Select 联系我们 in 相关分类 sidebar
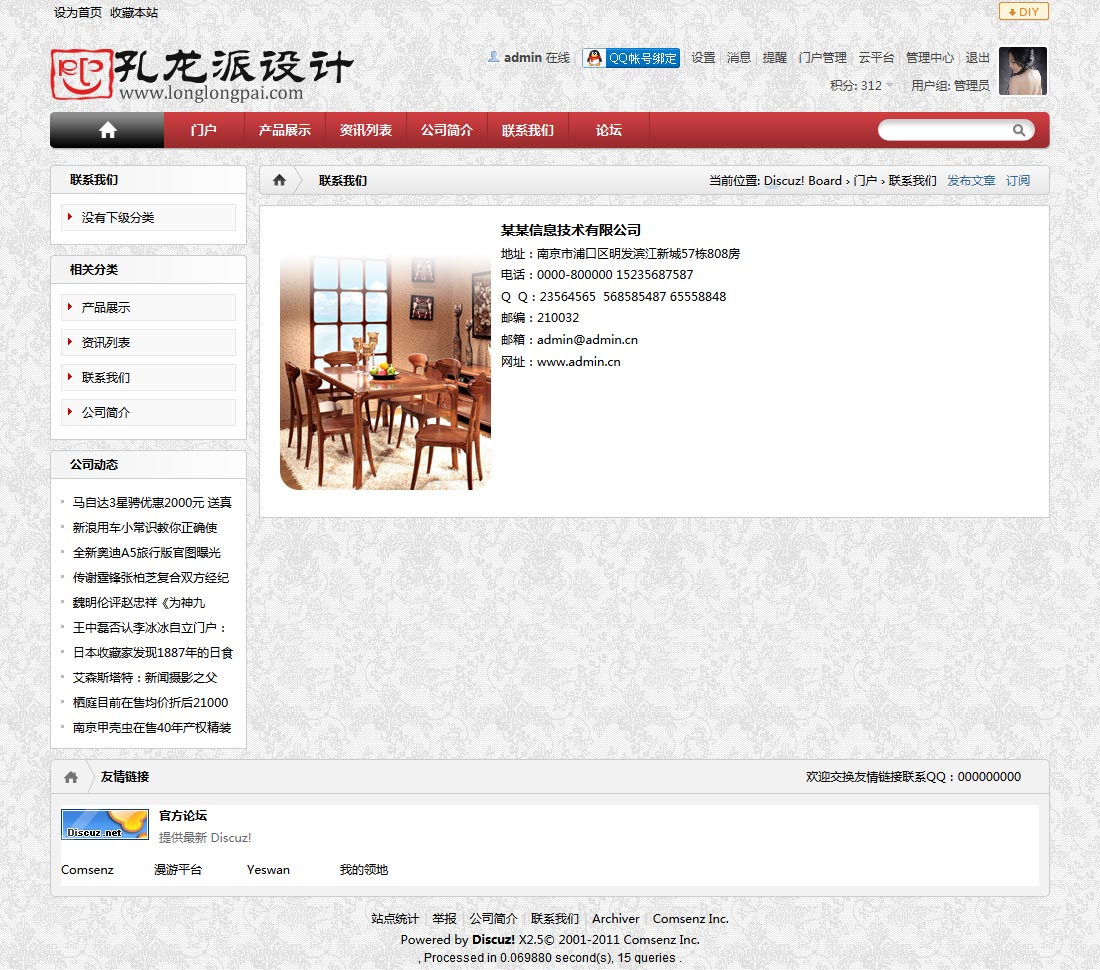The image size is (1100, 970). pyautogui.click(x=148, y=377)
